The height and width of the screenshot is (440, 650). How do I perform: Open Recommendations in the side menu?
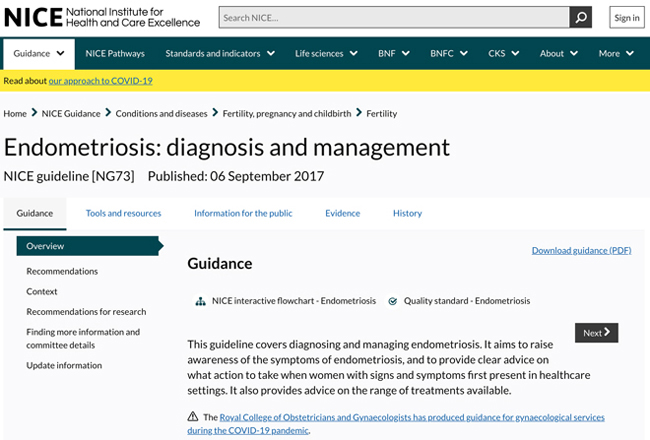[x=62, y=271]
